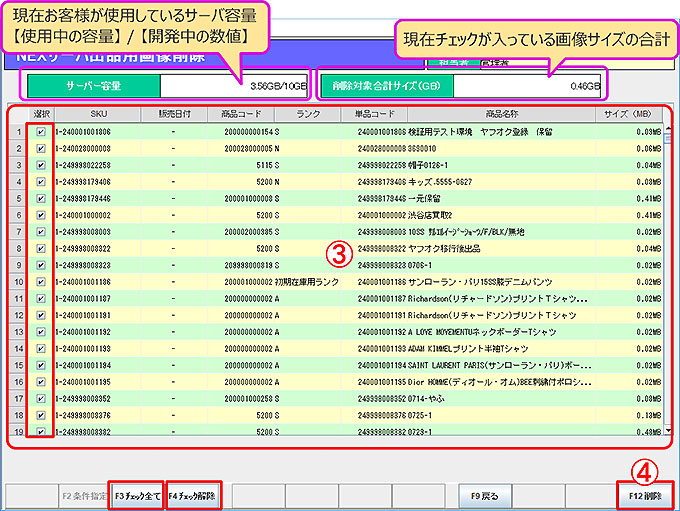This screenshot has width=680, height=511.
Task: Click the 商品コード column header
Action: [x=241, y=114]
